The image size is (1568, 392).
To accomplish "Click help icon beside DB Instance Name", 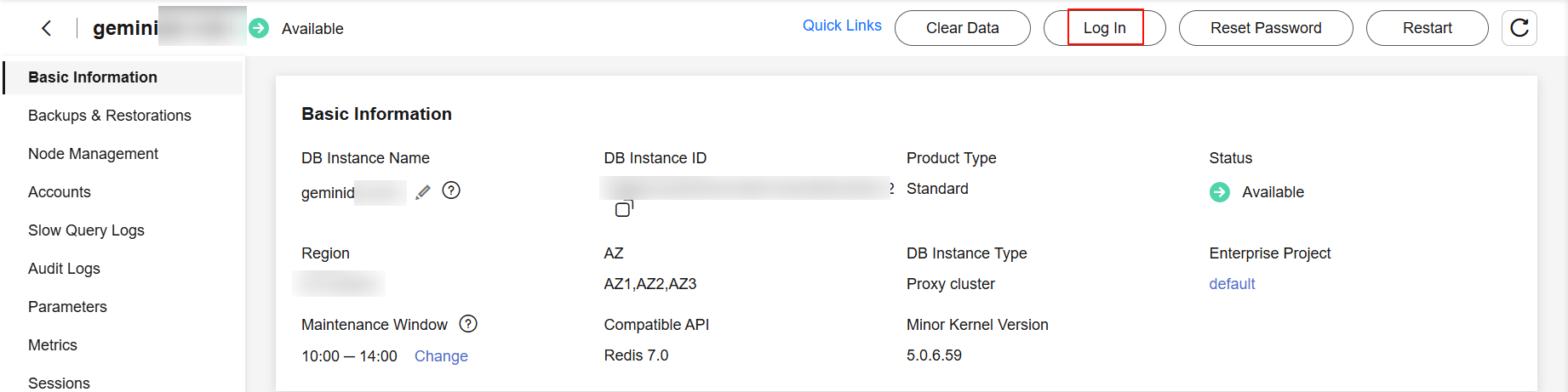I will point(451,190).
